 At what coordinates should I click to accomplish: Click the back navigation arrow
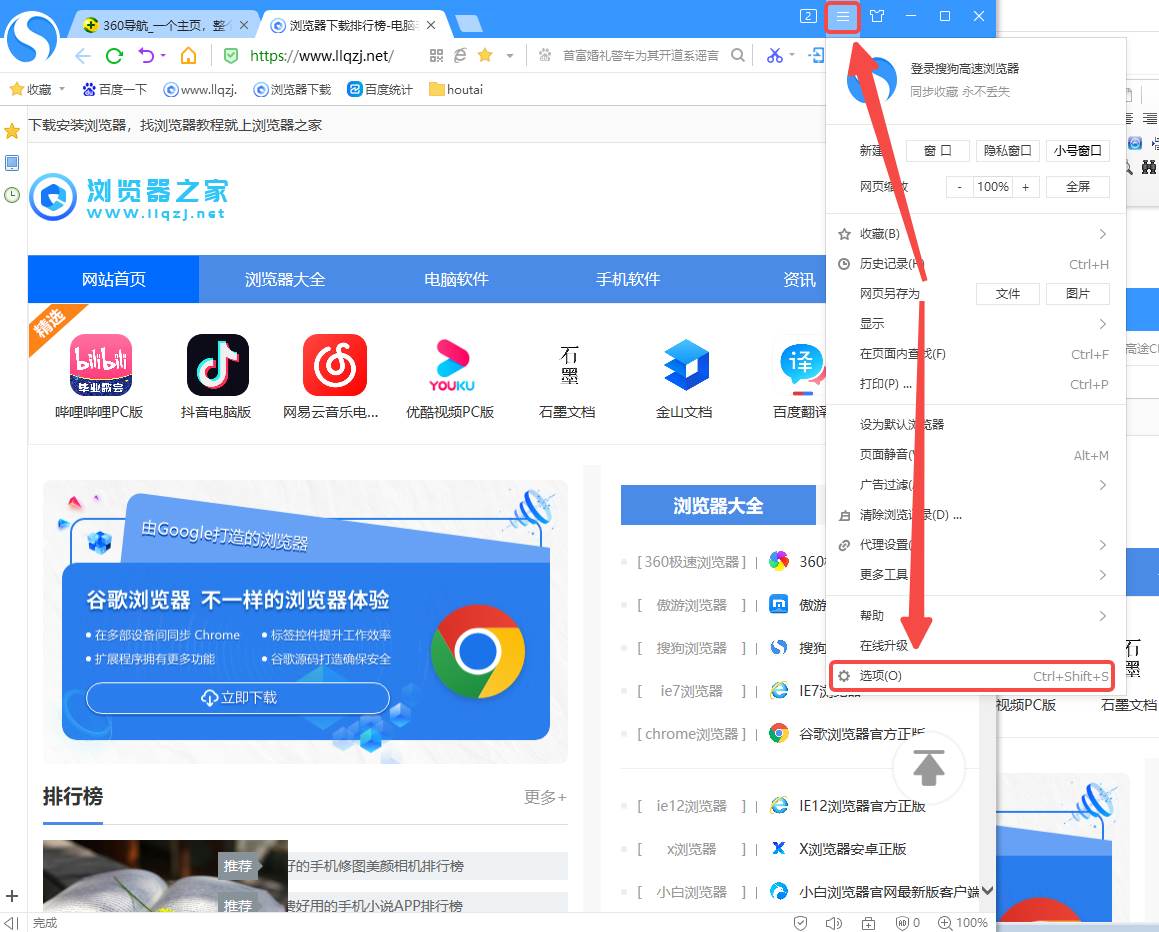pos(83,55)
